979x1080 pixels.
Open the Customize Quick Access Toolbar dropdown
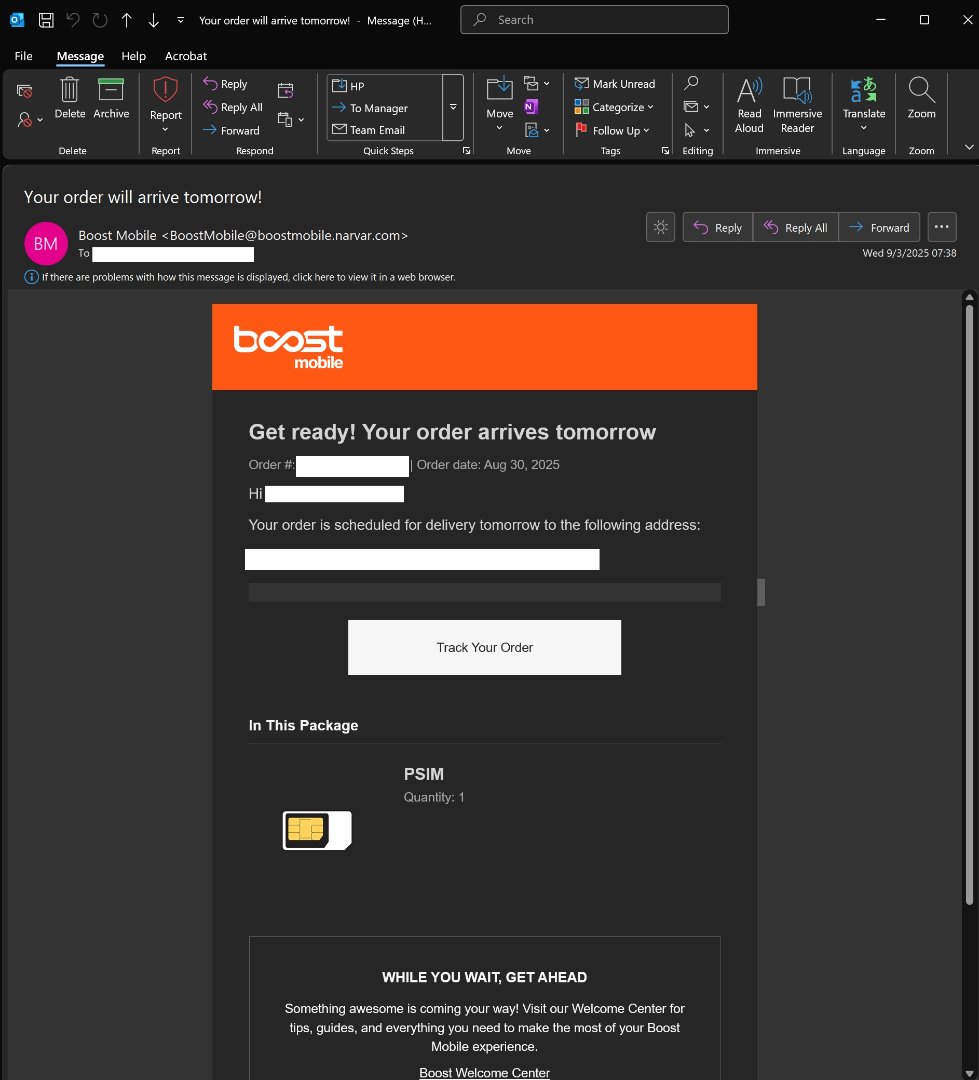coord(181,20)
